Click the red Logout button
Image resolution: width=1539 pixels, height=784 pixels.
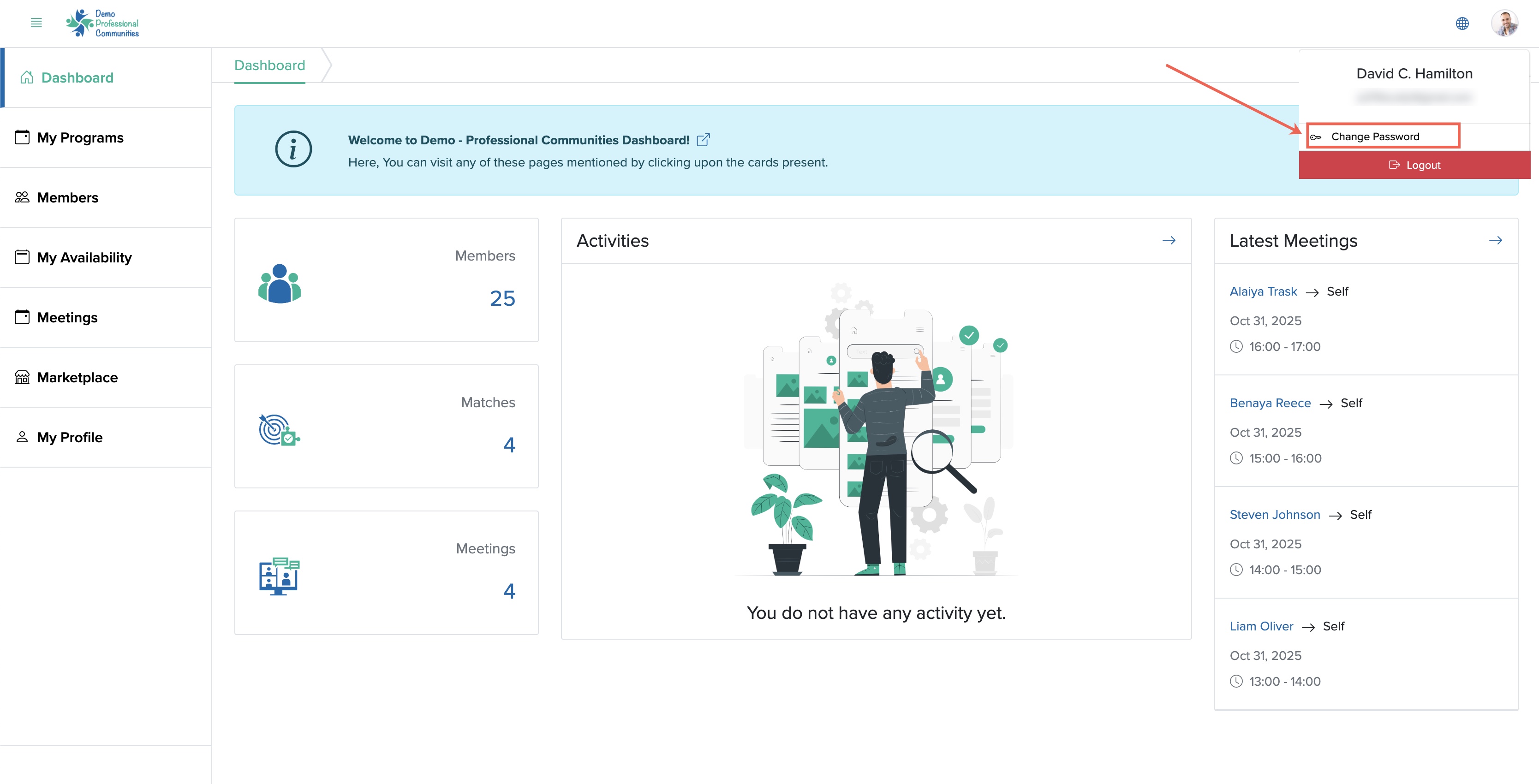1414,165
